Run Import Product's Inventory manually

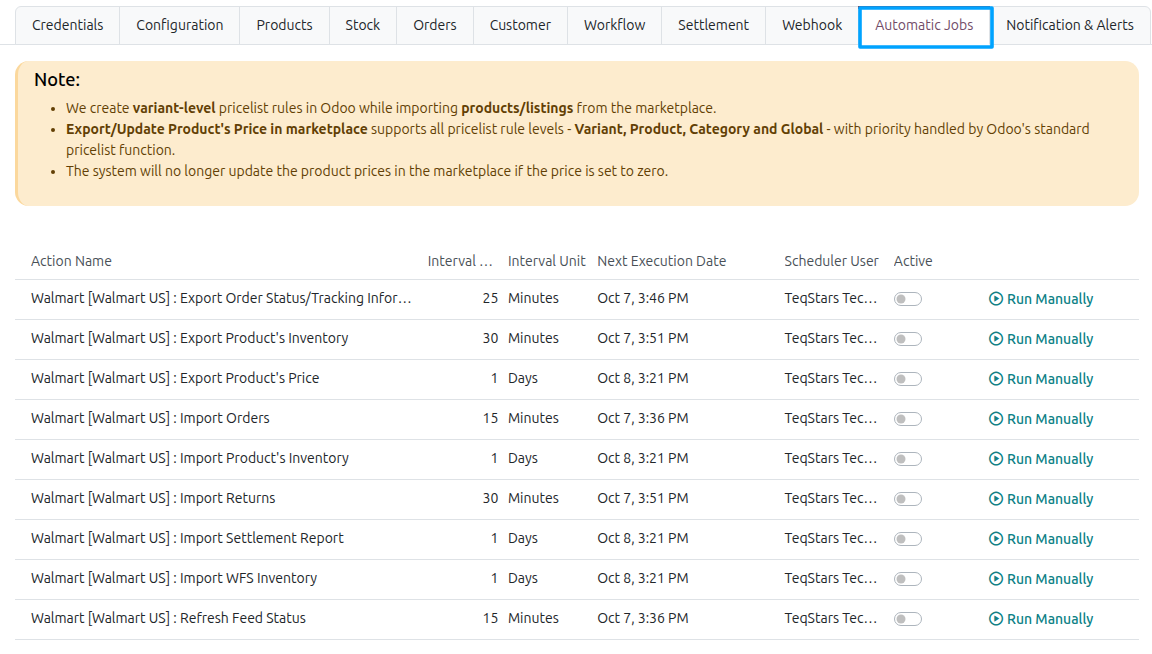coord(1041,459)
